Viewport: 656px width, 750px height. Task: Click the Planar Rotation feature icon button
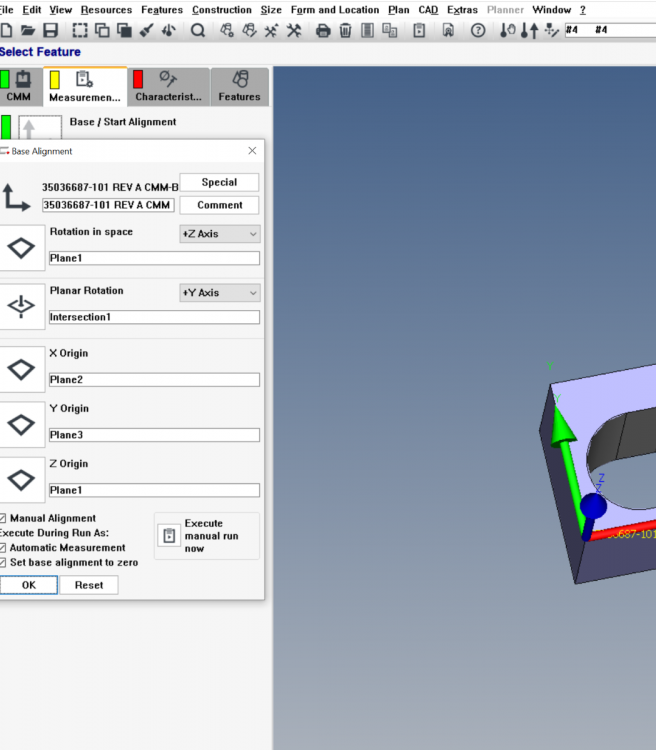21,307
